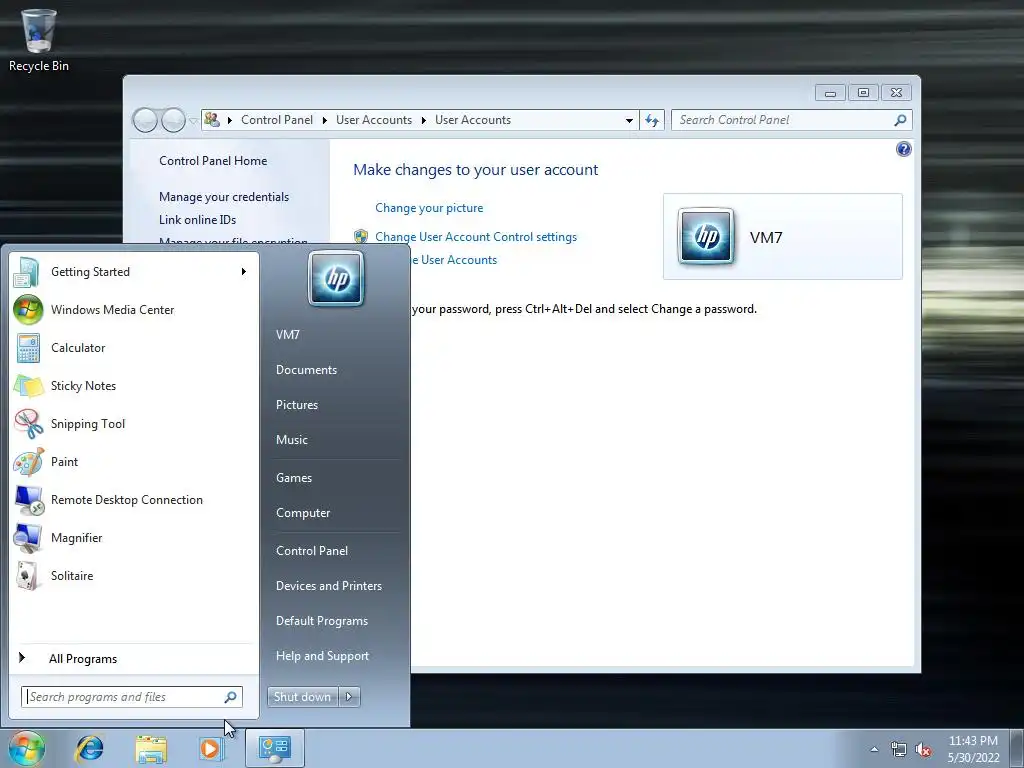Click the VM7 account picture in Control Panel
Screen dimensions: 1024x768
coord(706,236)
